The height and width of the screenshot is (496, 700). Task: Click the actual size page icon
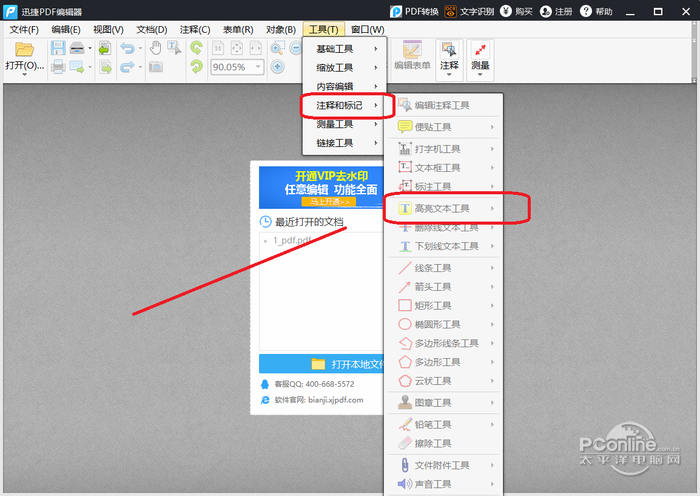point(218,48)
